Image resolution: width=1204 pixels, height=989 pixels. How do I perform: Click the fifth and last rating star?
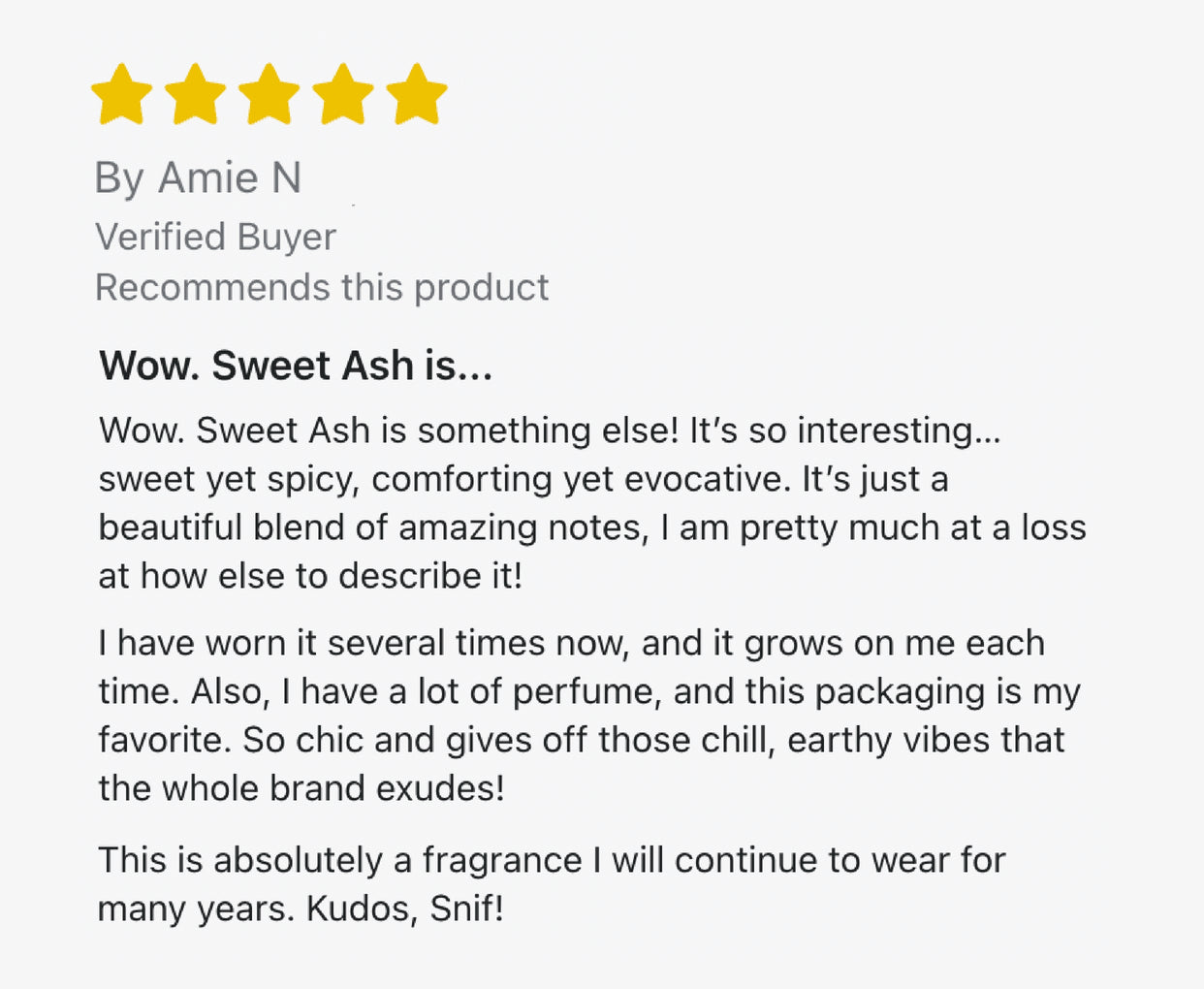coord(416,95)
